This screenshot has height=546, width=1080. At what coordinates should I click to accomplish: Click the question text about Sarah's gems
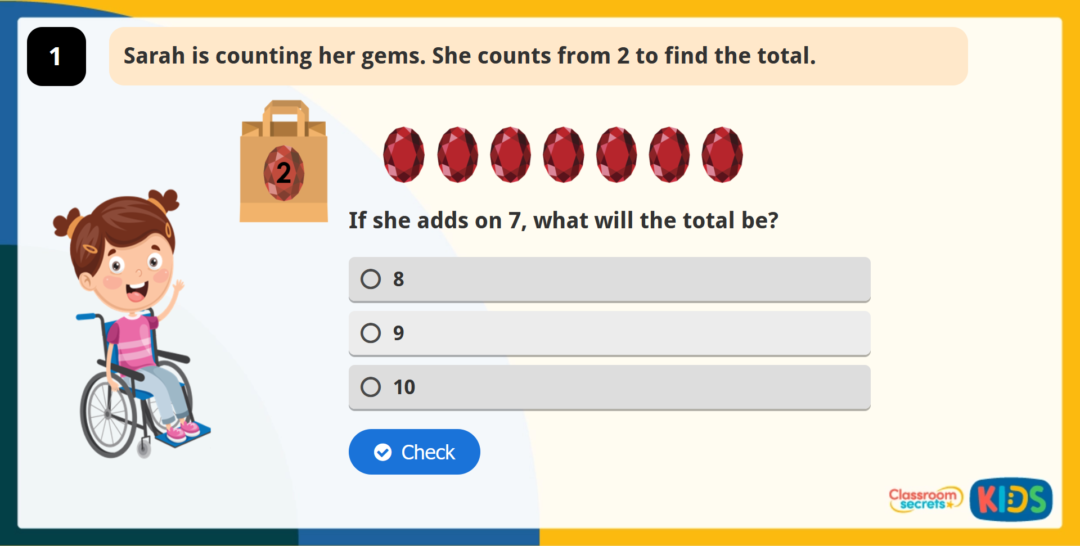(469, 56)
